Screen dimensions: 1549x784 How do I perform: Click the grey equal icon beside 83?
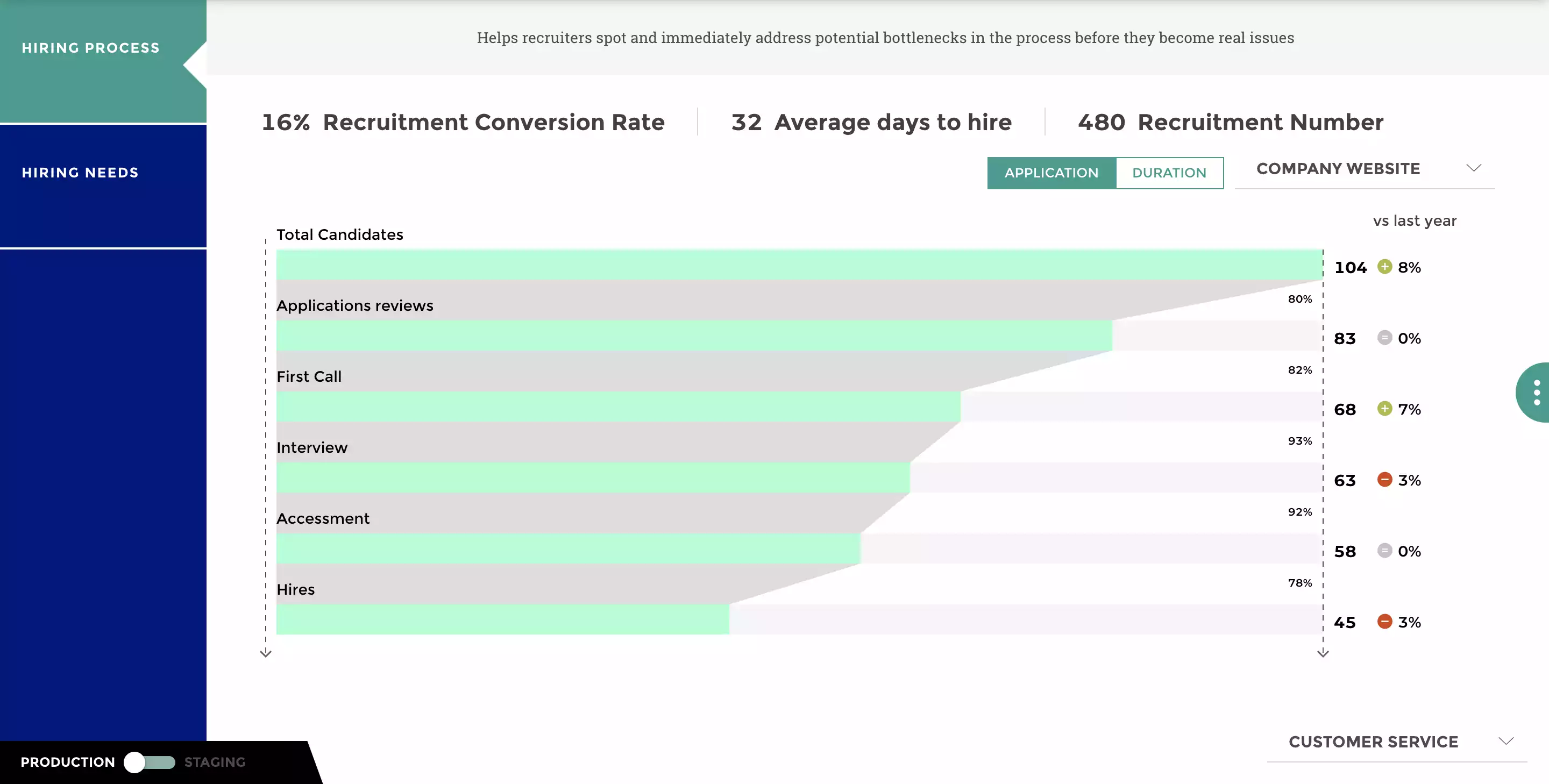coord(1384,337)
